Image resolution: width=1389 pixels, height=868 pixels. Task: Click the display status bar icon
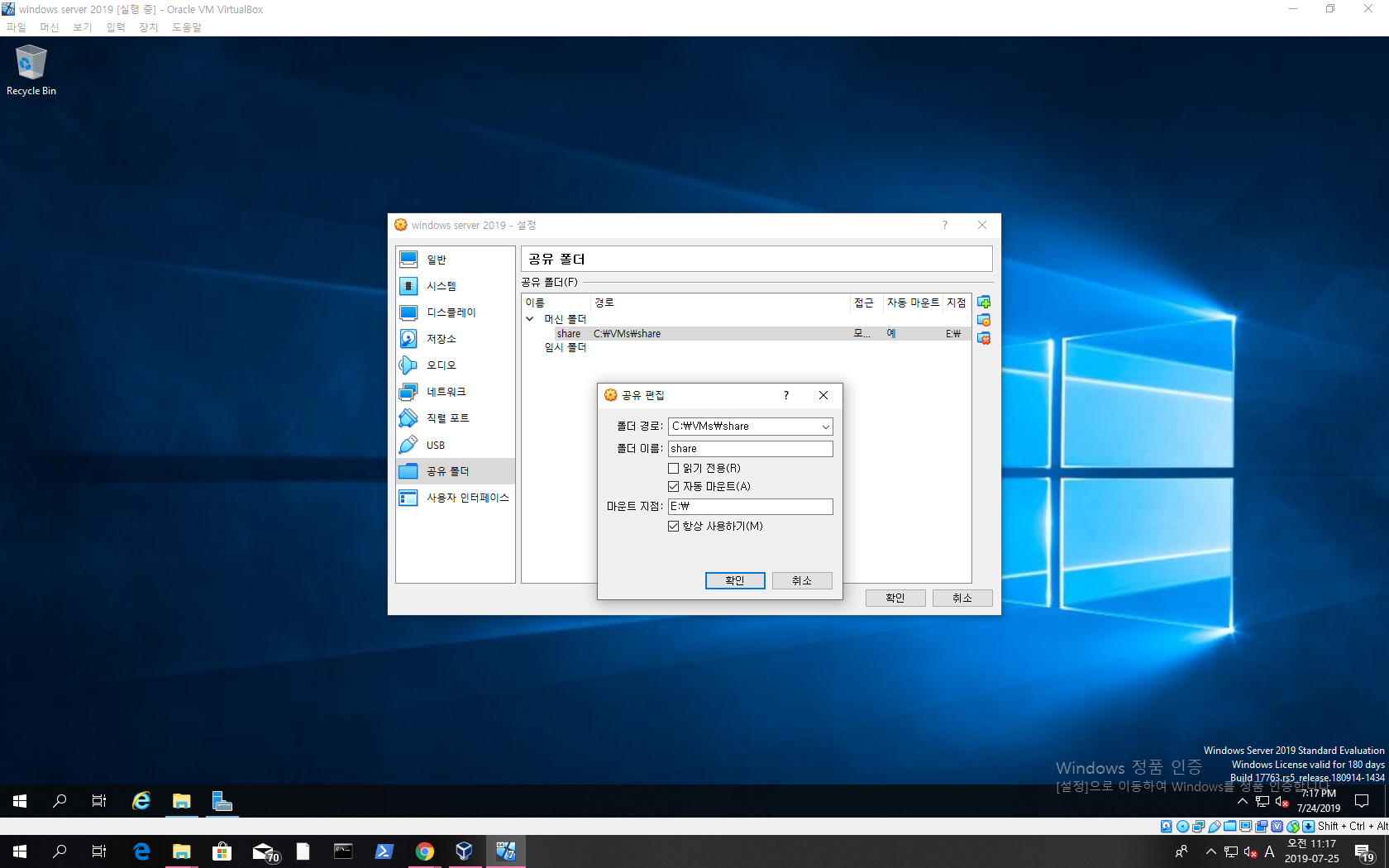(1246, 827)
